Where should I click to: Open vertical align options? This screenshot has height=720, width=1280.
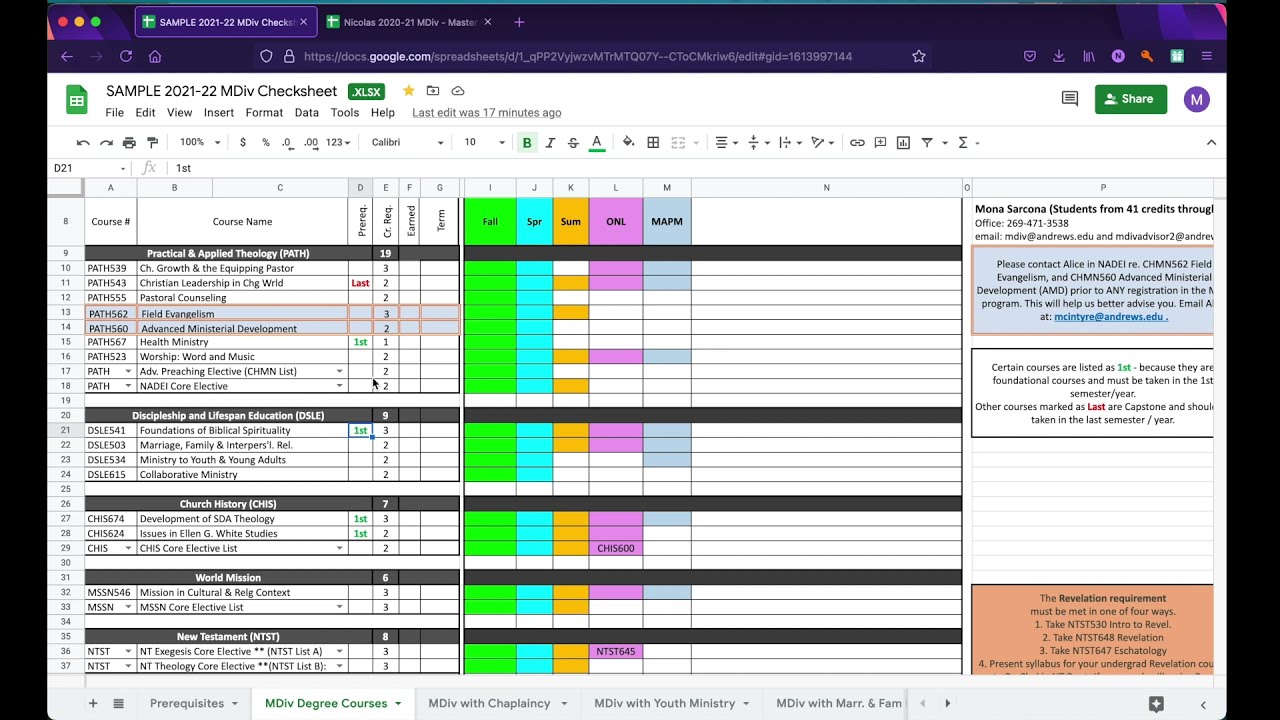click(x=758, y=143)
